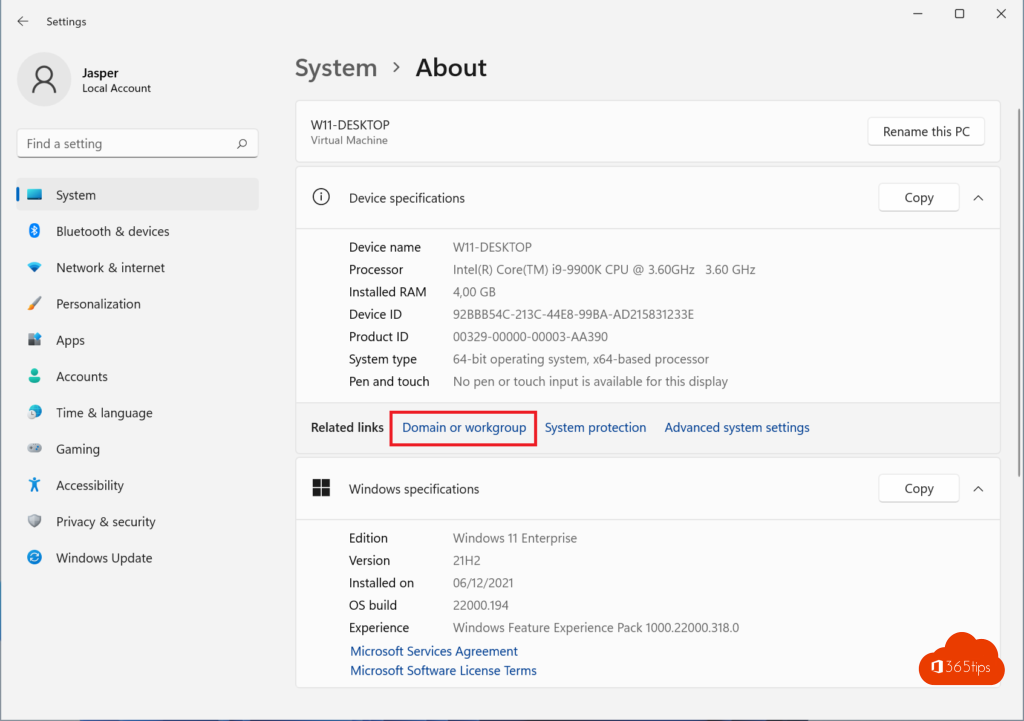The image size is (1024, 721).
Task: Click the Gaming controller icon
Action: click(35, 449)
